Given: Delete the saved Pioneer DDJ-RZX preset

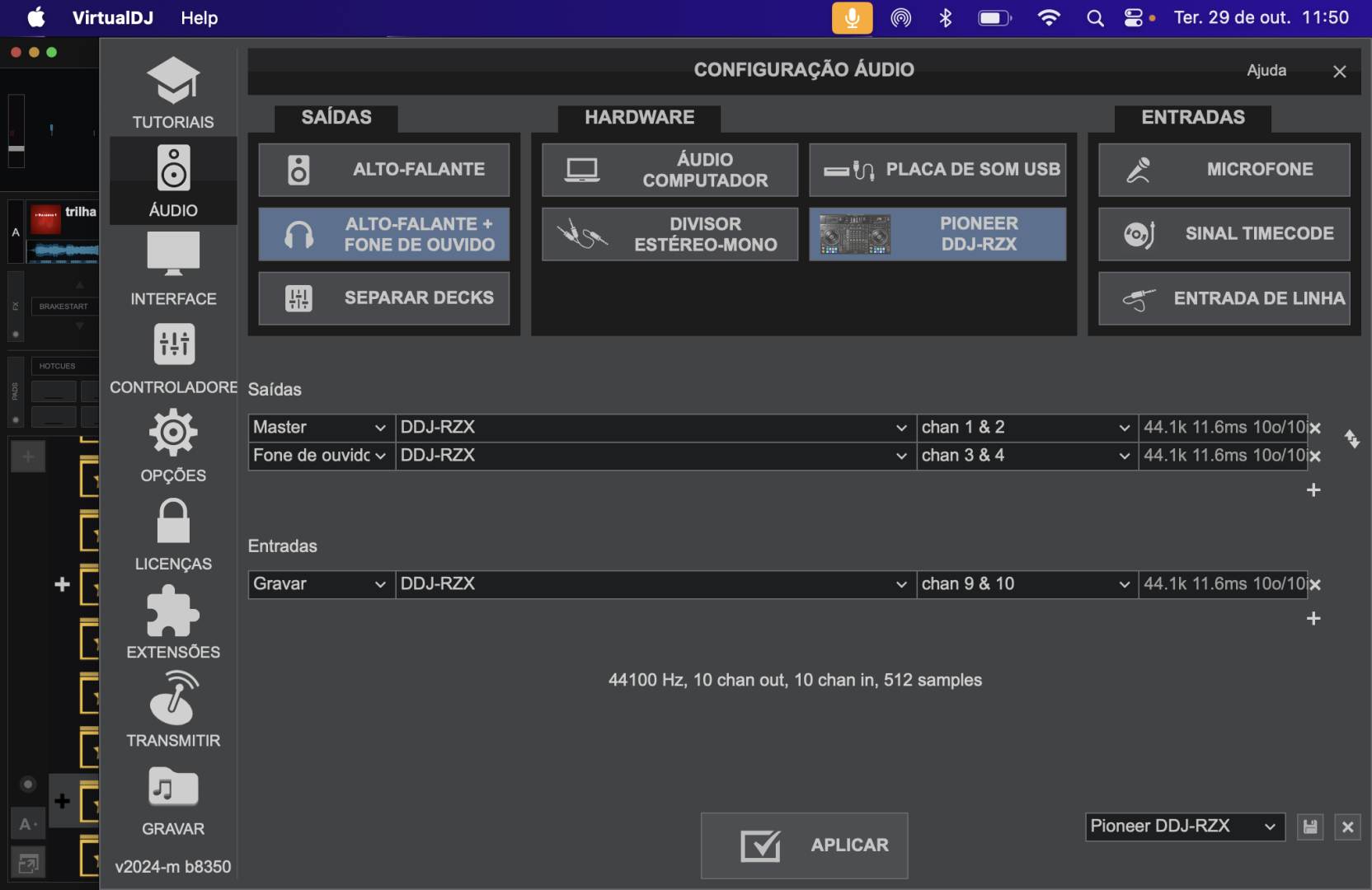Looking at the screenshot, I should (x=1348, y=827).
